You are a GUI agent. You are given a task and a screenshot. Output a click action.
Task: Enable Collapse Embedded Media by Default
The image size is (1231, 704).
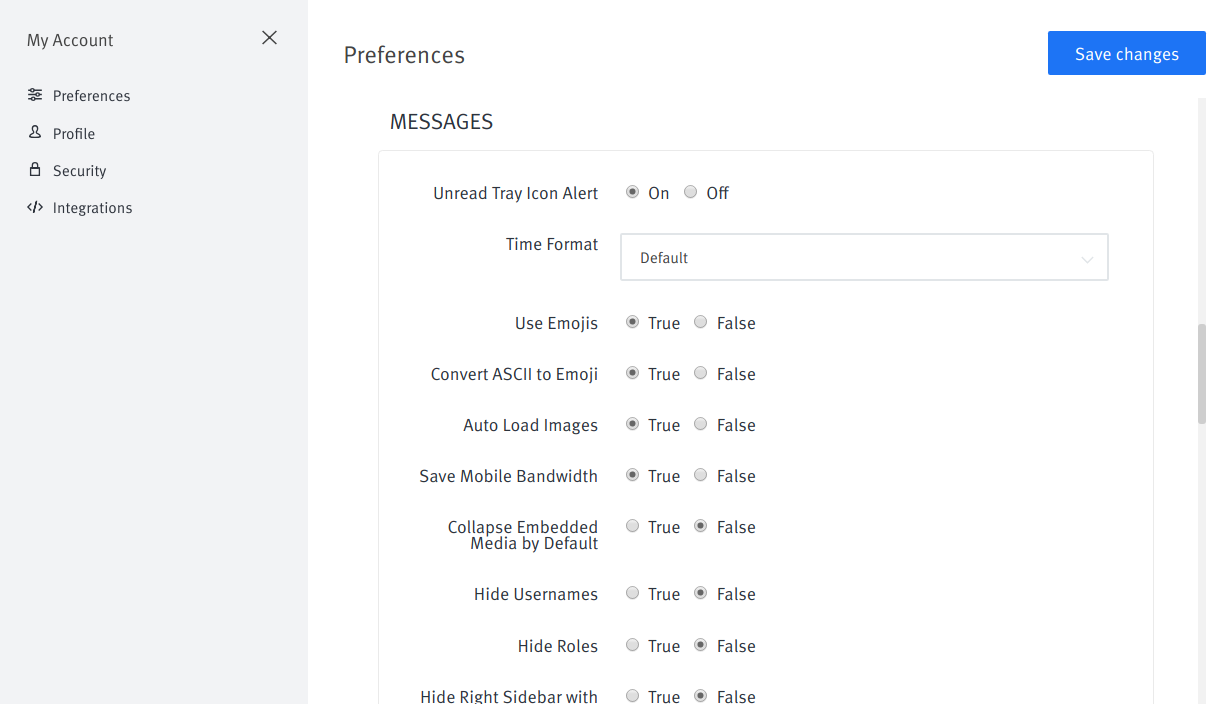coord(632,526)
